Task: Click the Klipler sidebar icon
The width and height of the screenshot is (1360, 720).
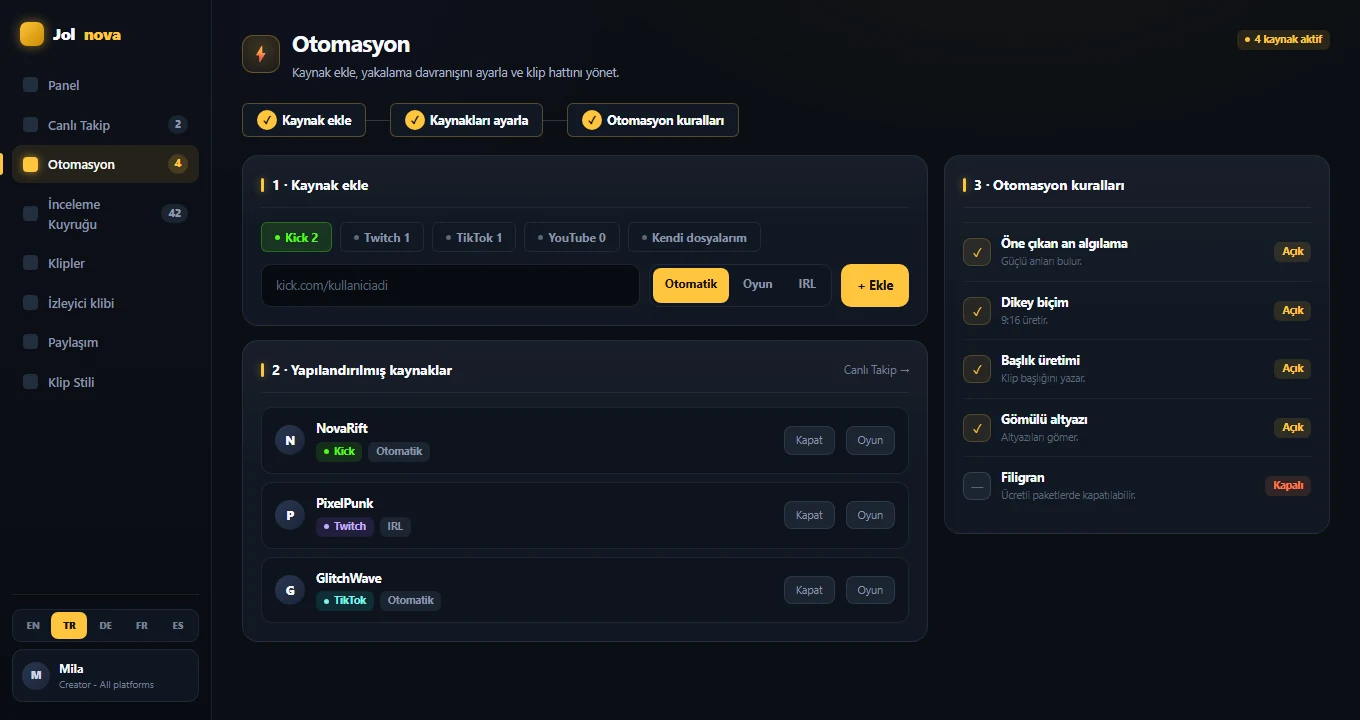Action: click(31, 263)
